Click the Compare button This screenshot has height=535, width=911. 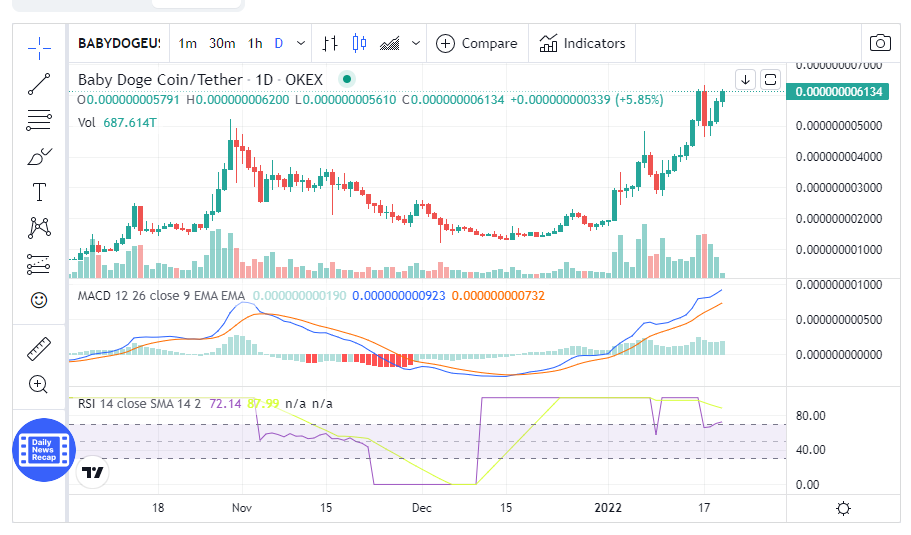tap(476, 44)
